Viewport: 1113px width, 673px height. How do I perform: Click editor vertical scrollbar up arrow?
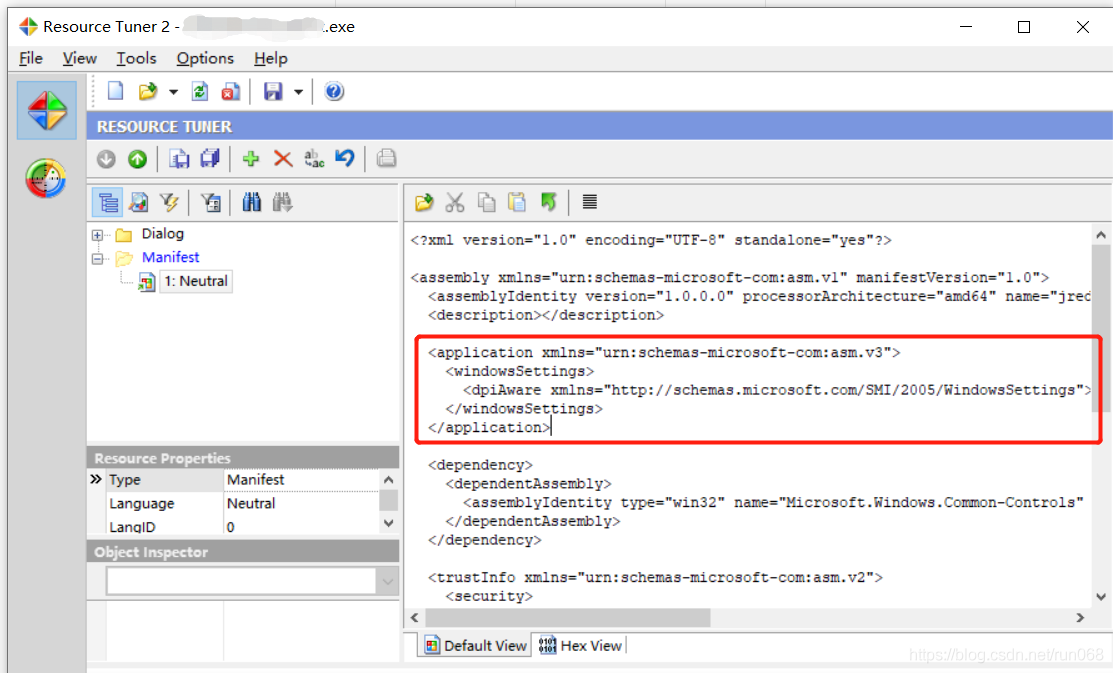(x=1101, y=235)
